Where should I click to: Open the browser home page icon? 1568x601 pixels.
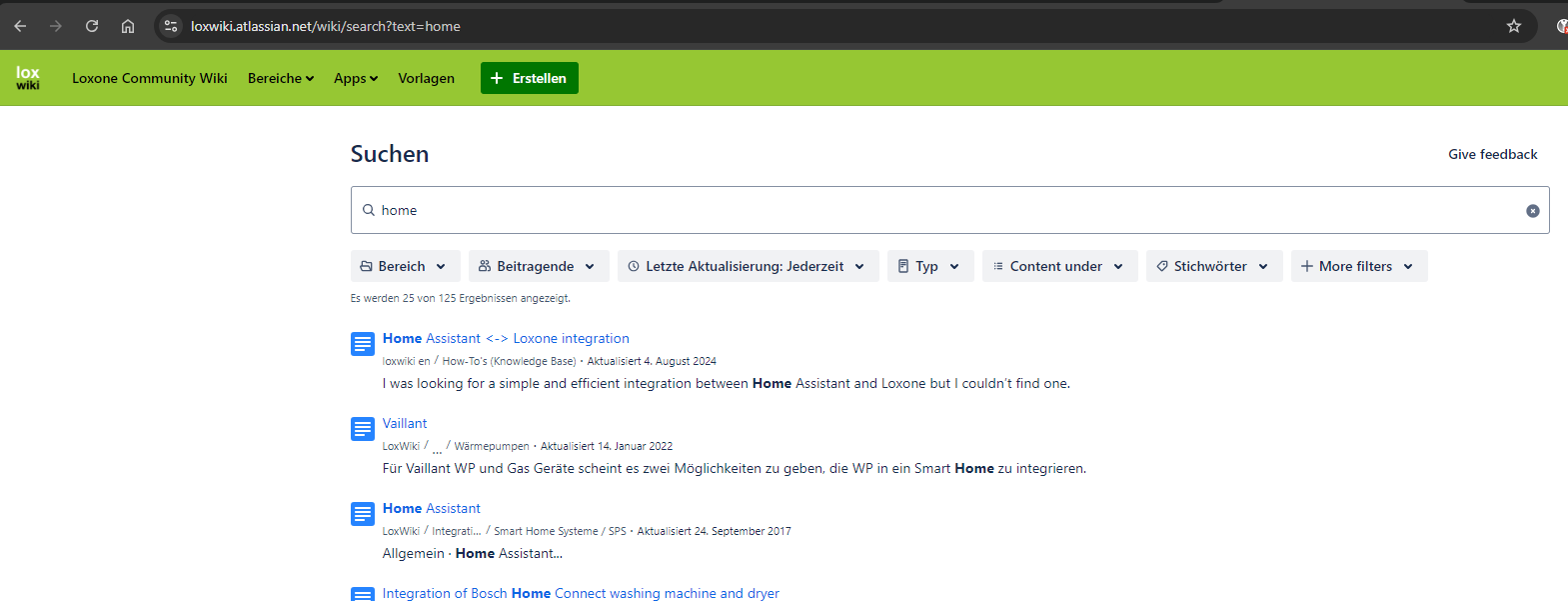click(x=128, y=26)
